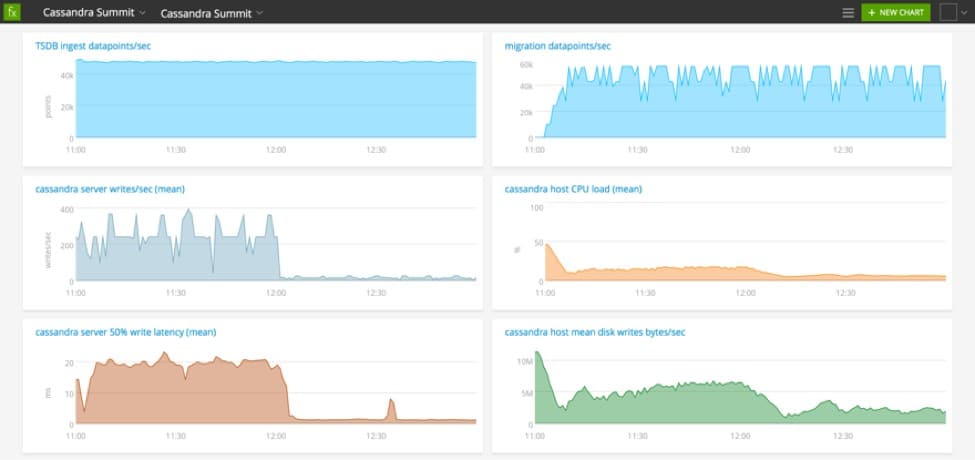Image resolution: width=975 pixels, height=460 pixels.
Task: Open migration datapoints/sec chart title
Action: coord(558,46)
